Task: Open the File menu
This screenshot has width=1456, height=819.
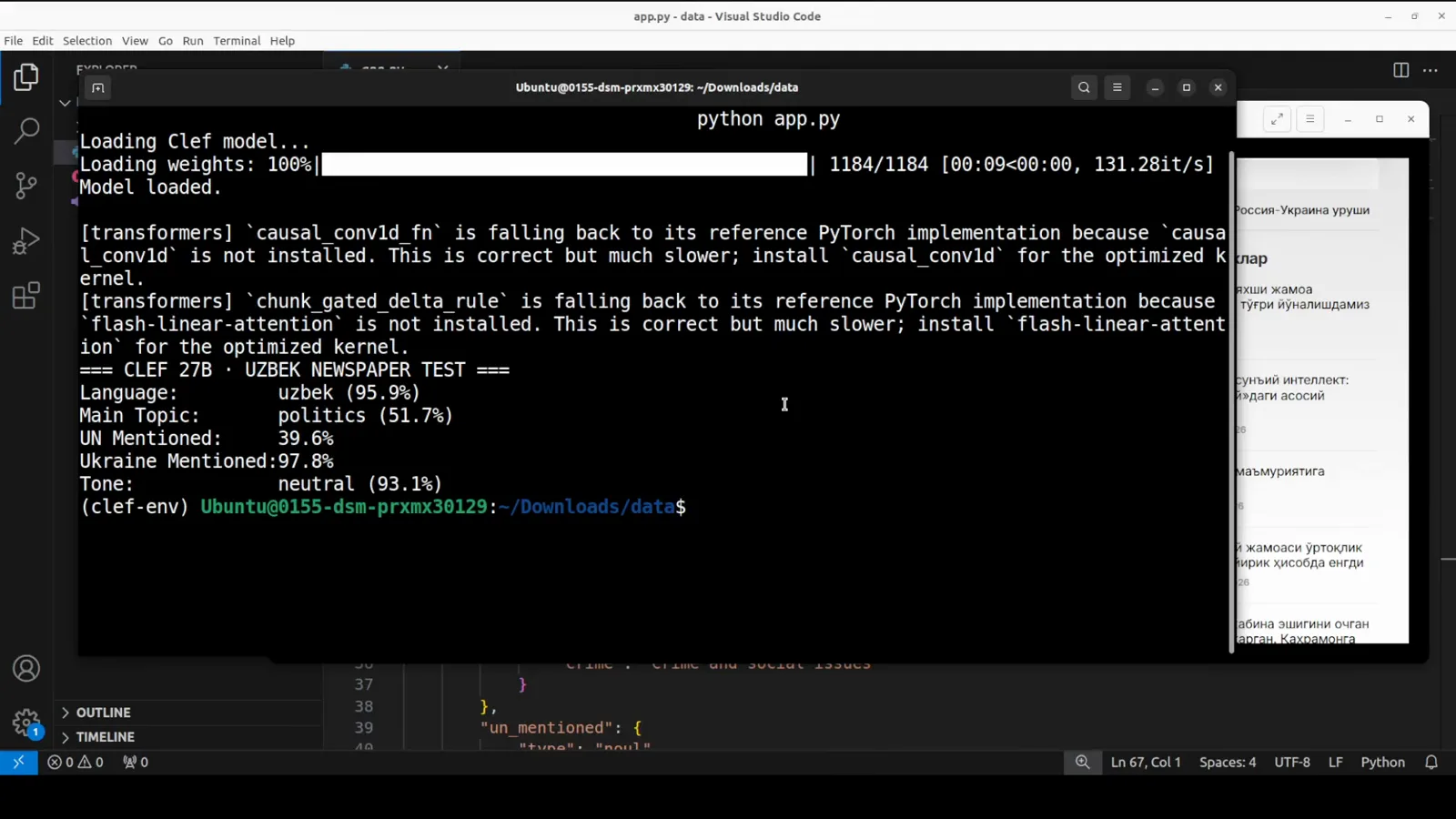Action: pyautogui.click(x=14, y=41)
